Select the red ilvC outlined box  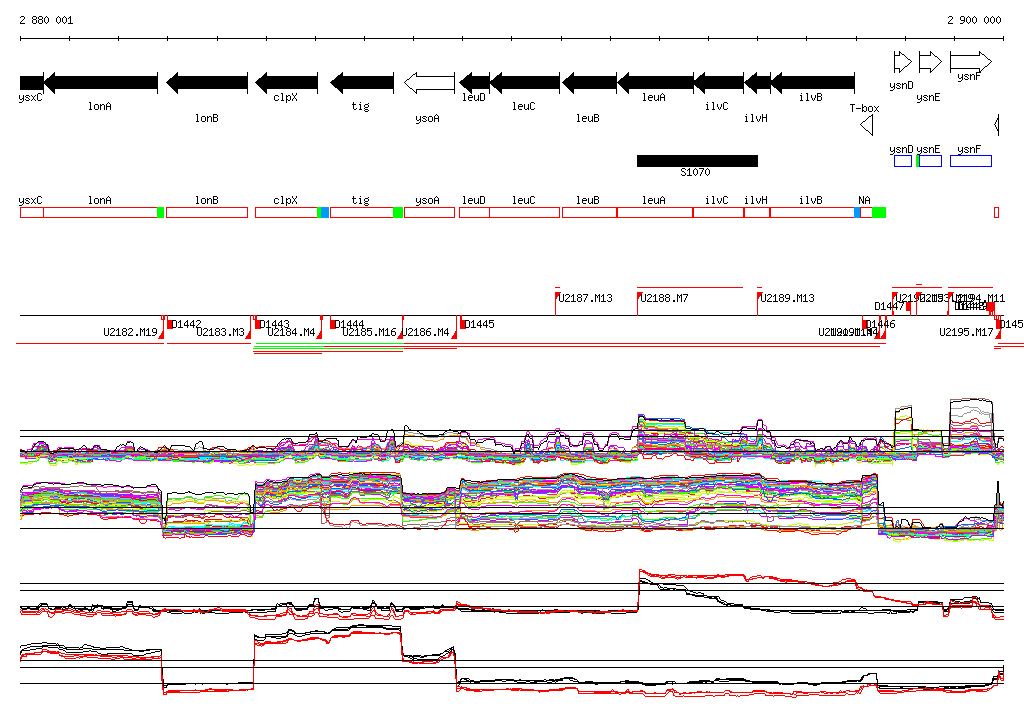pos(718,212)
